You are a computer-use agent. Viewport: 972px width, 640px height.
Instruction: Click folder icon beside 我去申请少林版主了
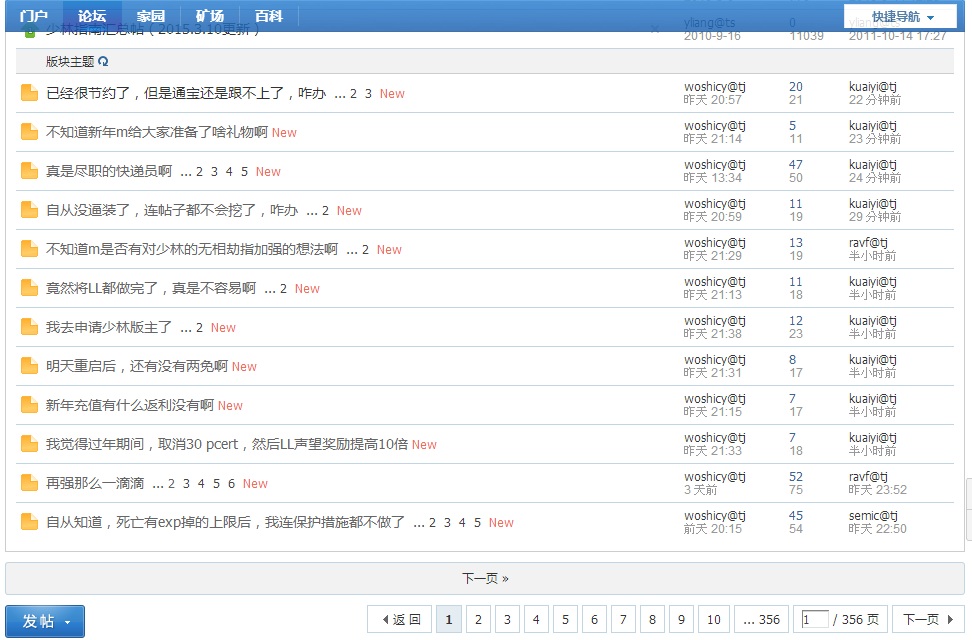[x=29, y=327]
